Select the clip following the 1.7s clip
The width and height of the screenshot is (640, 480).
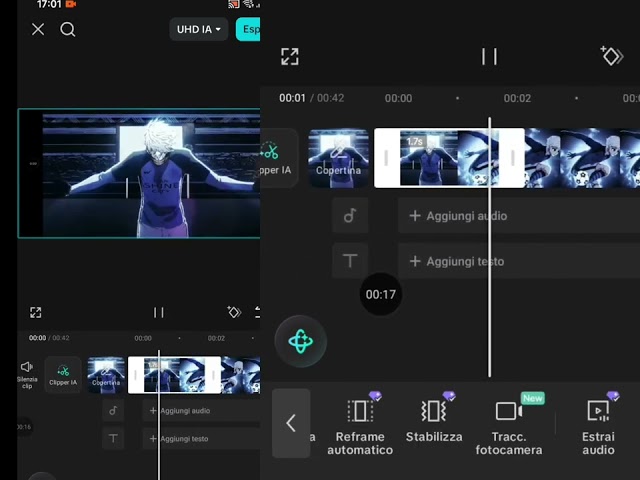pyautogui.click(x=582, y=158)
